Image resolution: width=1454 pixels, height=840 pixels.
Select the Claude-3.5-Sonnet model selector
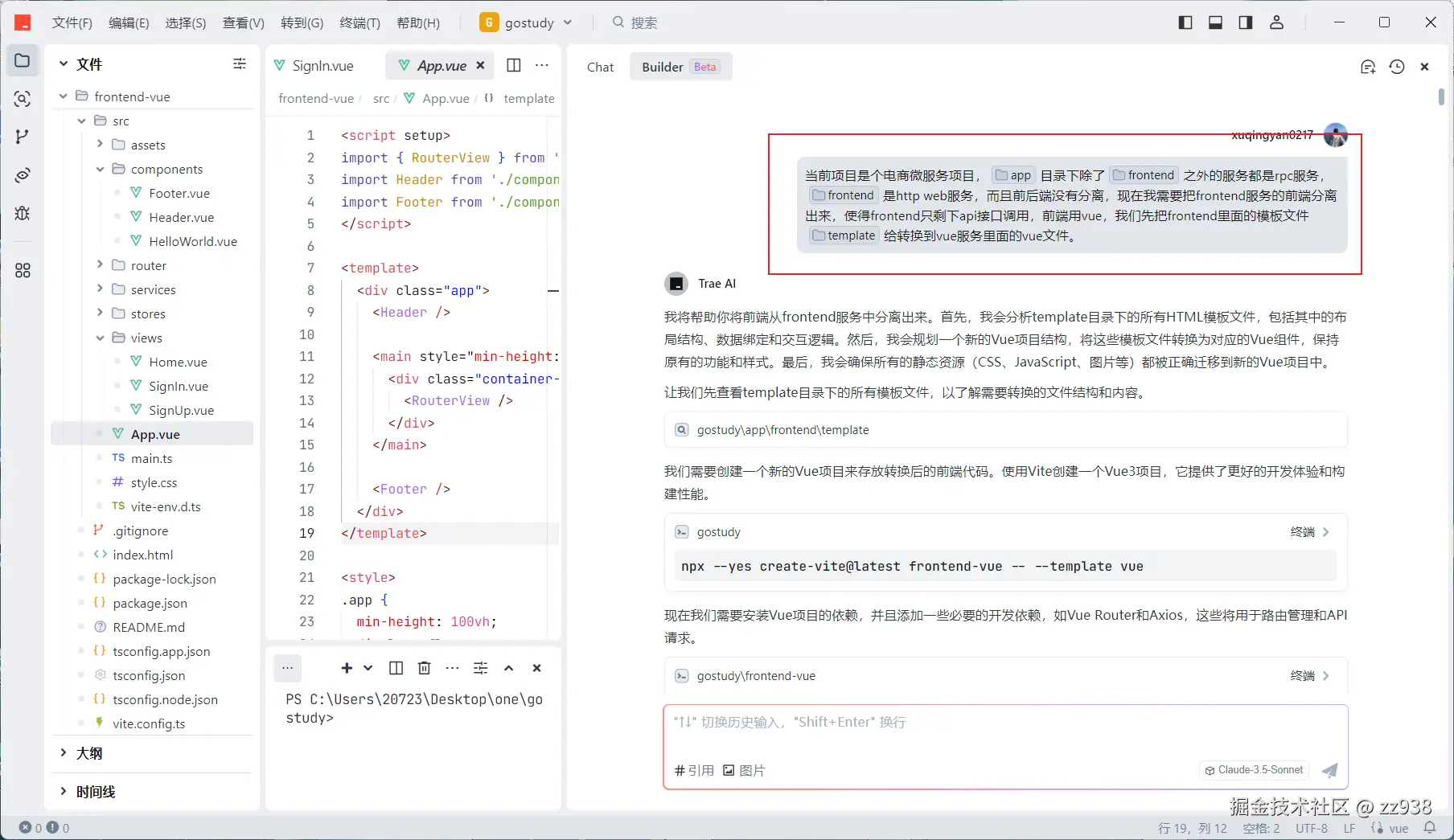[1254, 770]
